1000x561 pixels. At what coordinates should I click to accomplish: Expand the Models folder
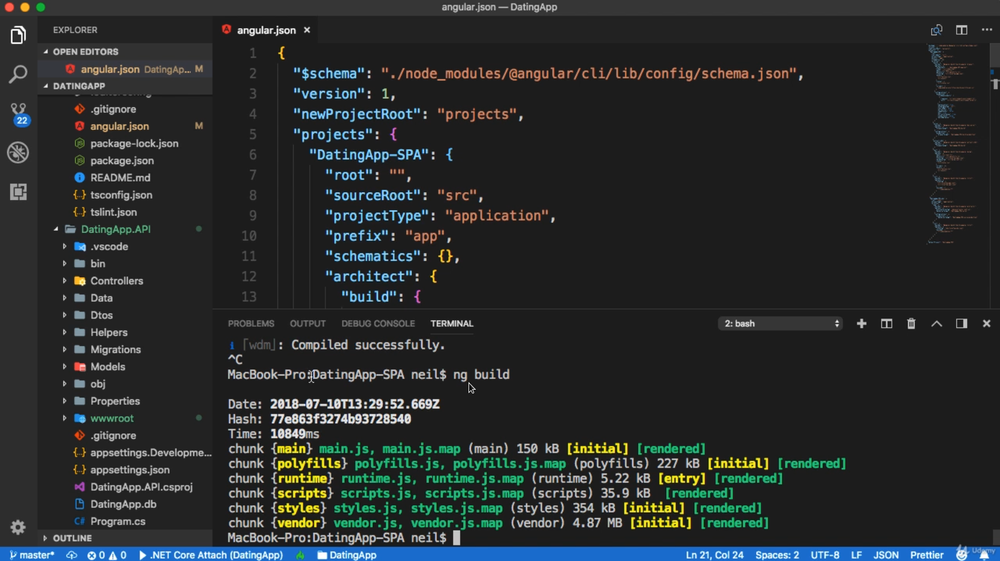(x=125, y=367)
